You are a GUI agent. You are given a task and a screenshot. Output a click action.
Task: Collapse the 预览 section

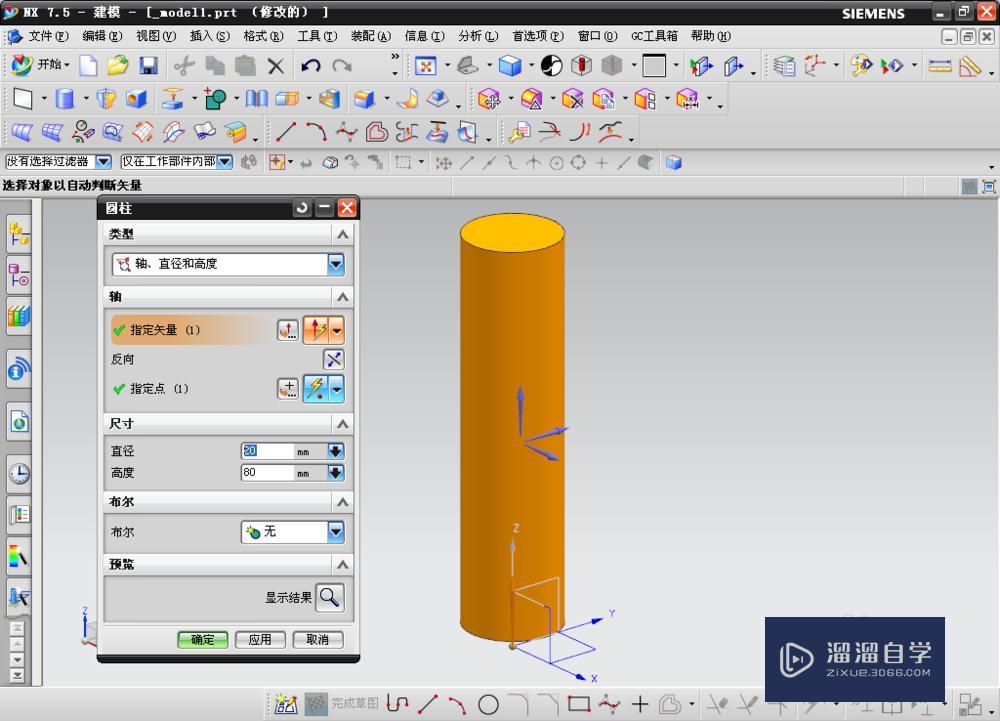click(x=342, y=564)
